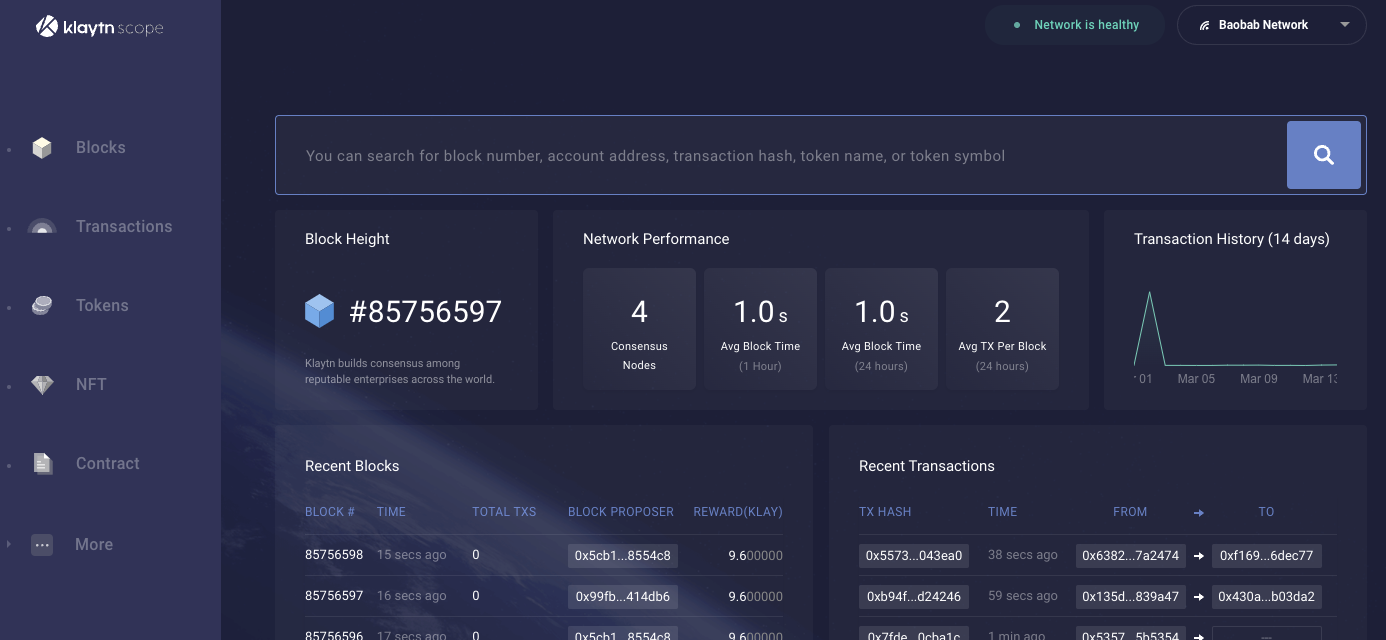Click the Avg Block Time (1 Hour) card
The image size is (1386, 640).
pyautogui.click(x=760, y=328)
